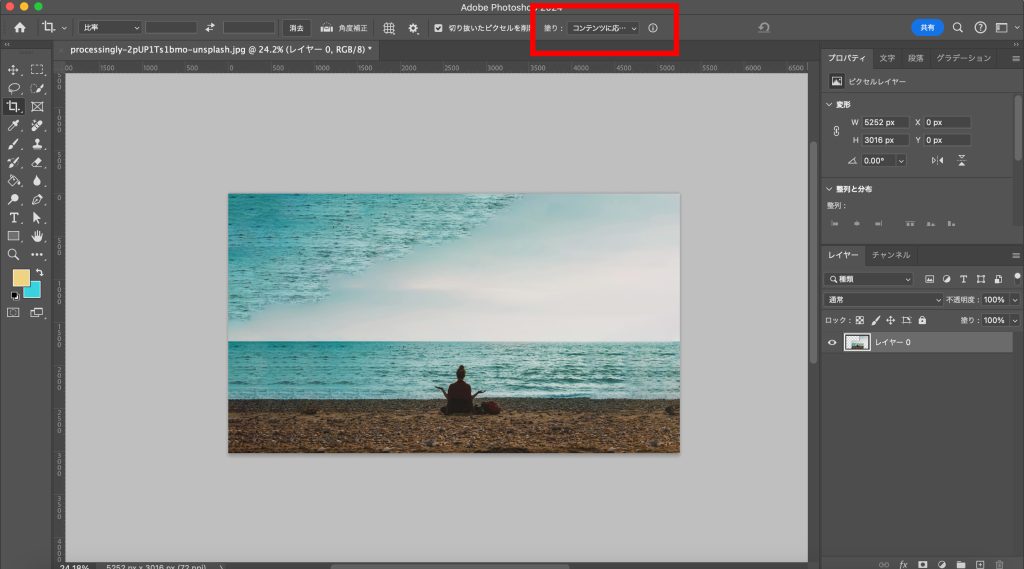Click the Home icon in options bar
The width and height of the screenshot is (1024, 569).
tap(19, 28)
